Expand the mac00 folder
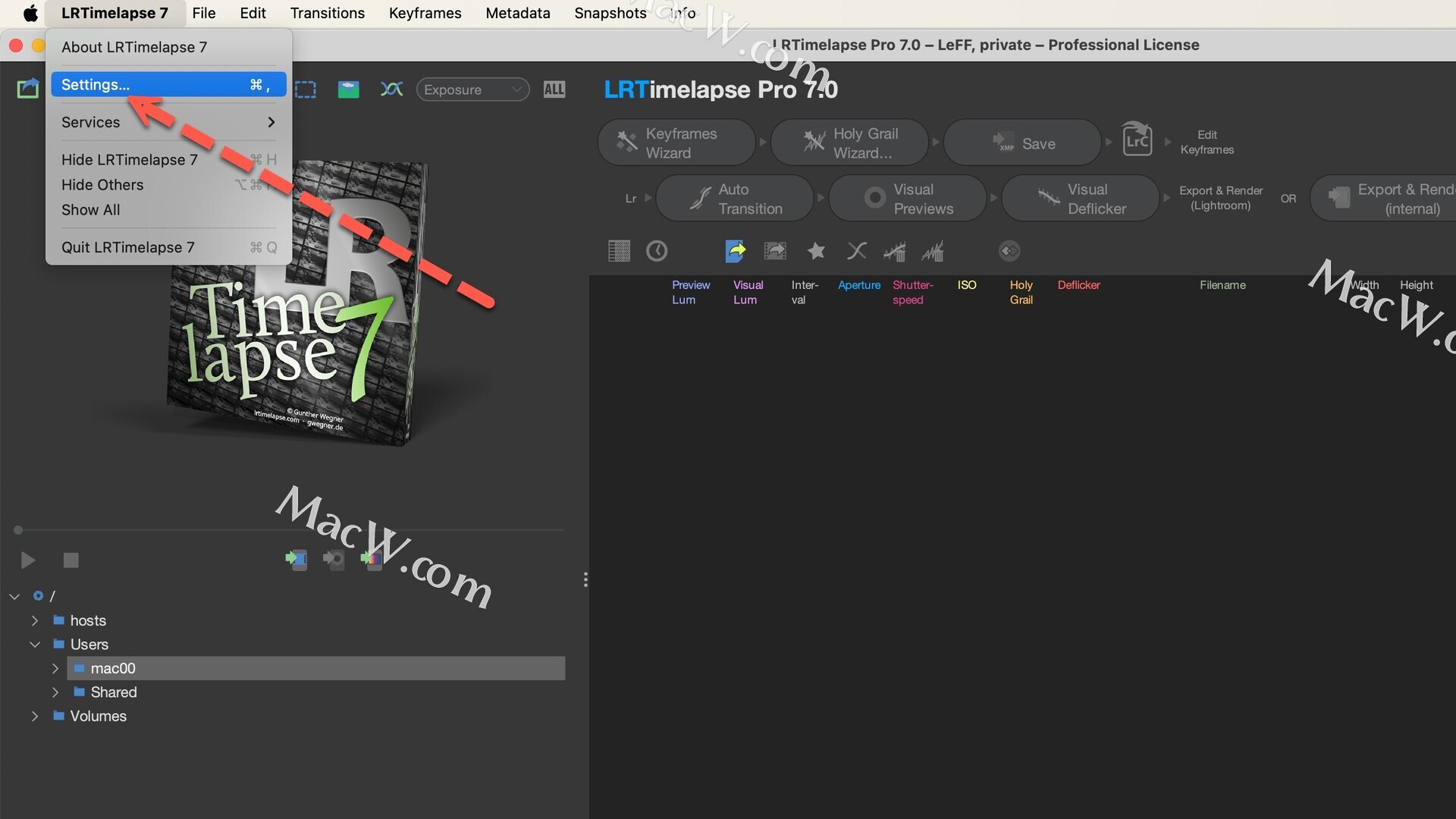This screenshot has height=819, width=1456. click(x=55, y=668)
